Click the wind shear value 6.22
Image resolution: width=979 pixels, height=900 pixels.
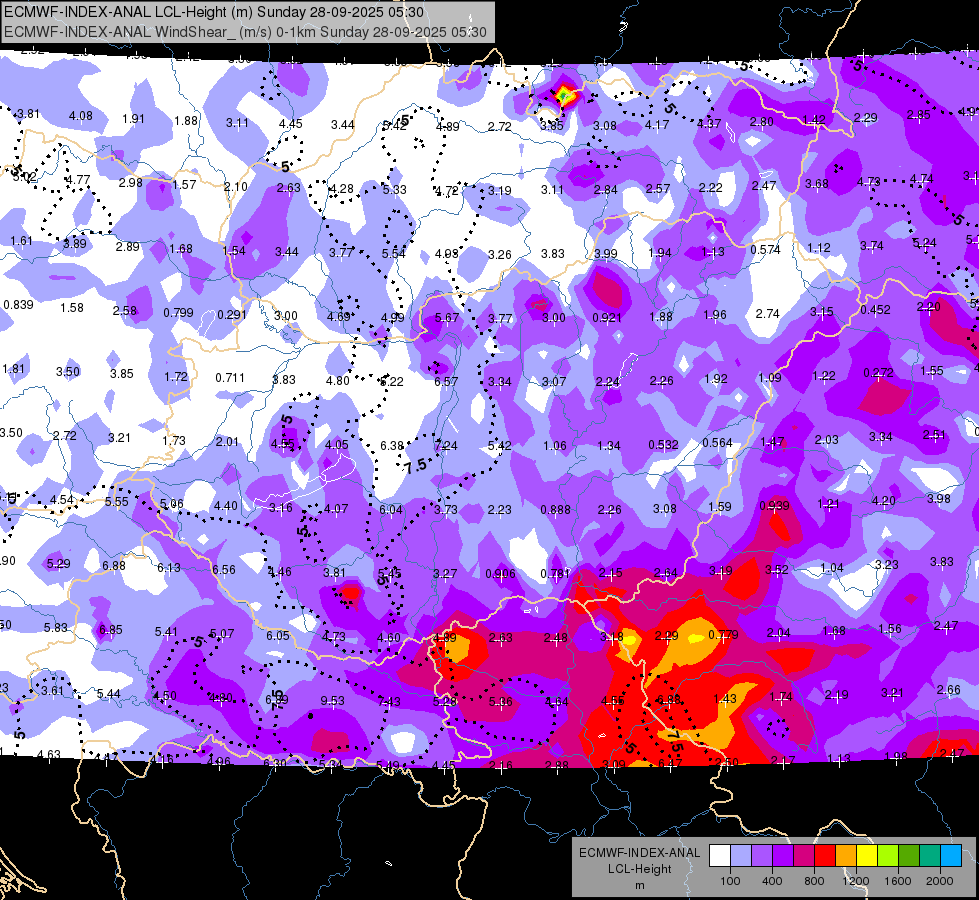point(391,381)
